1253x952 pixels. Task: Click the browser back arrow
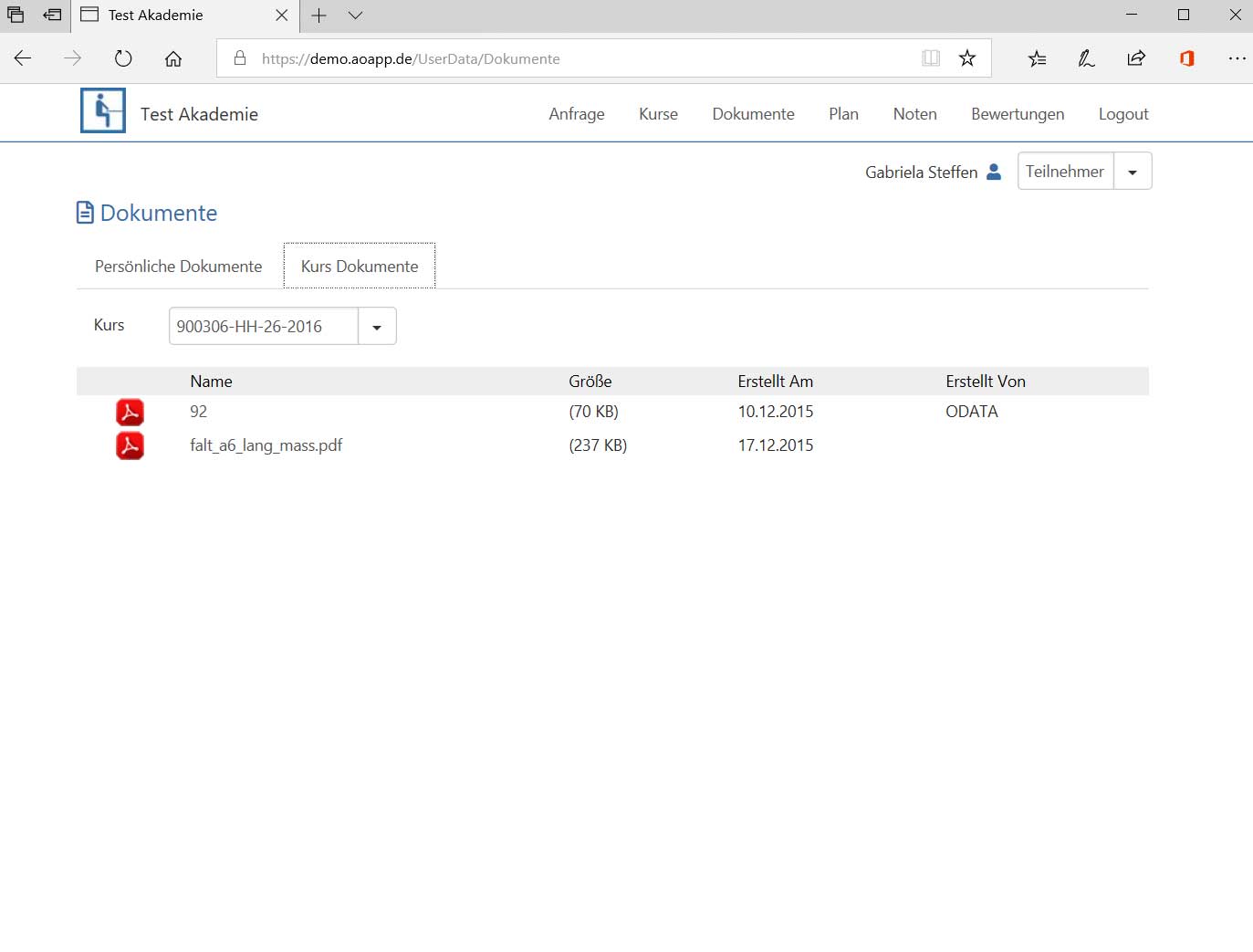pos(23,58)
